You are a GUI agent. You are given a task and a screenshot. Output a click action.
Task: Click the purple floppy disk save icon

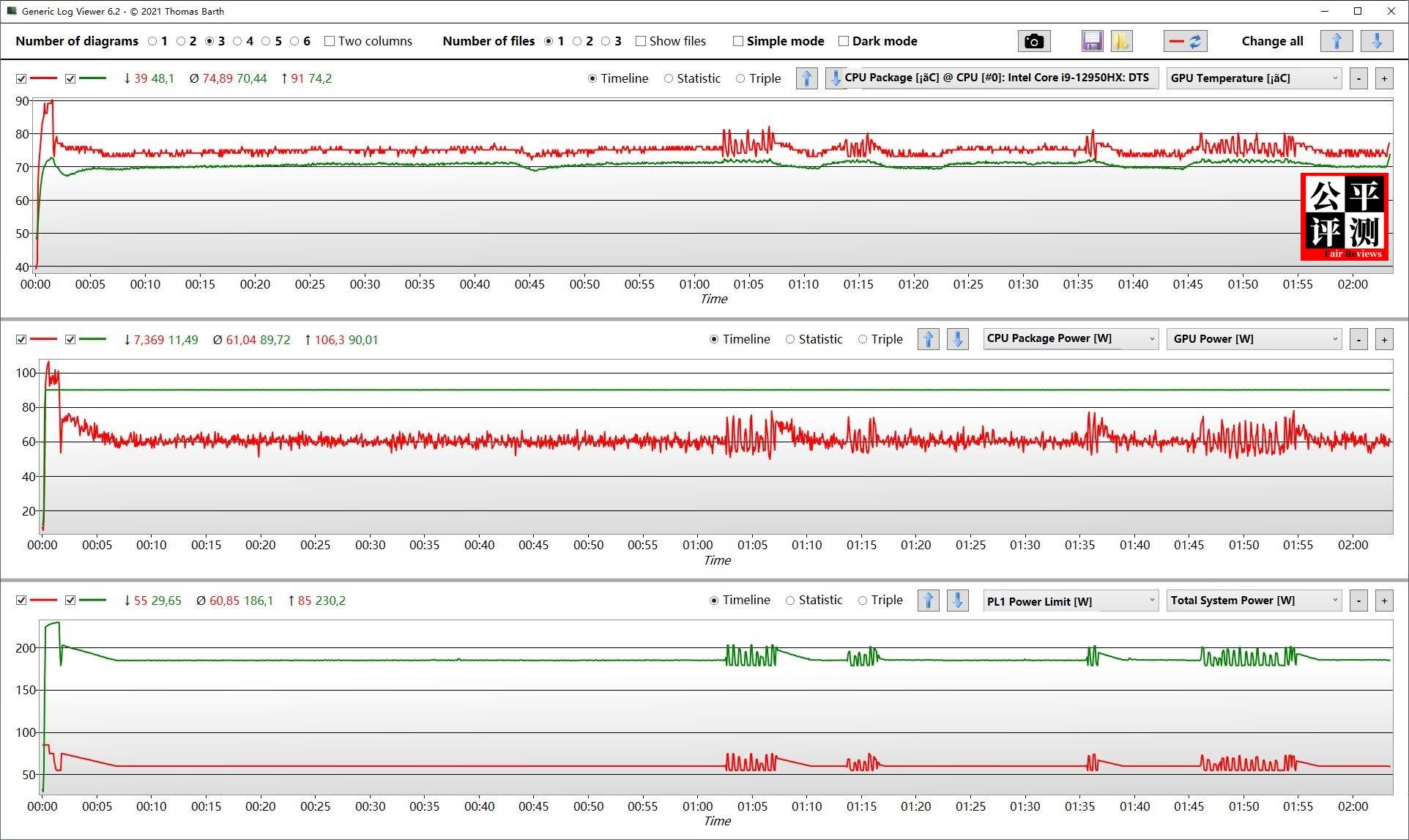[x=1092, y=41]
